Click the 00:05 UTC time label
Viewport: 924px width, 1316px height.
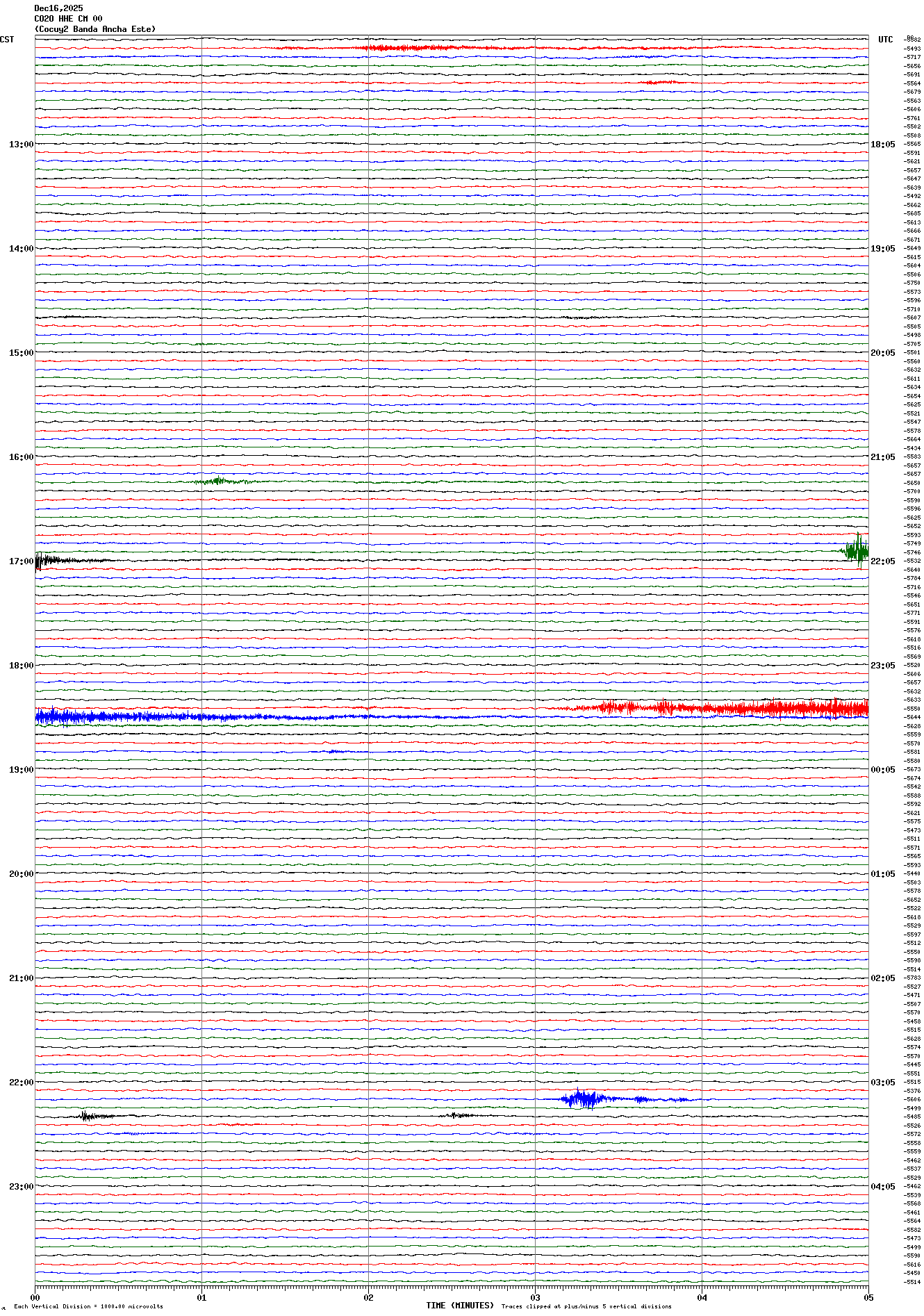click(x=883, y=770)
